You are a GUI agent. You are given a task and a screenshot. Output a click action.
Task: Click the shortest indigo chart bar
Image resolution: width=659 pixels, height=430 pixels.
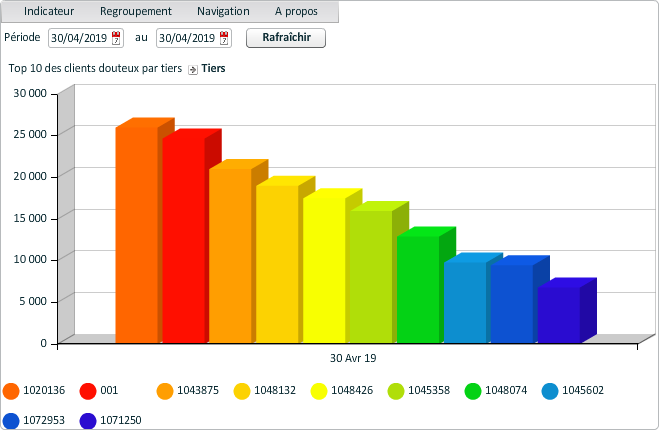click(x=559, y=315)
